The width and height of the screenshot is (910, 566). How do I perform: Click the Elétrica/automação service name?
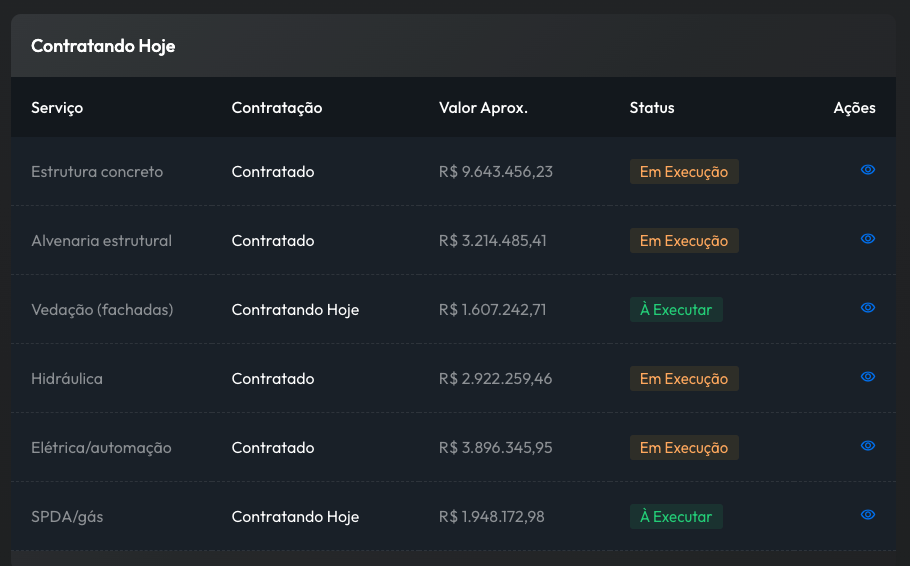tap(101, 448)
